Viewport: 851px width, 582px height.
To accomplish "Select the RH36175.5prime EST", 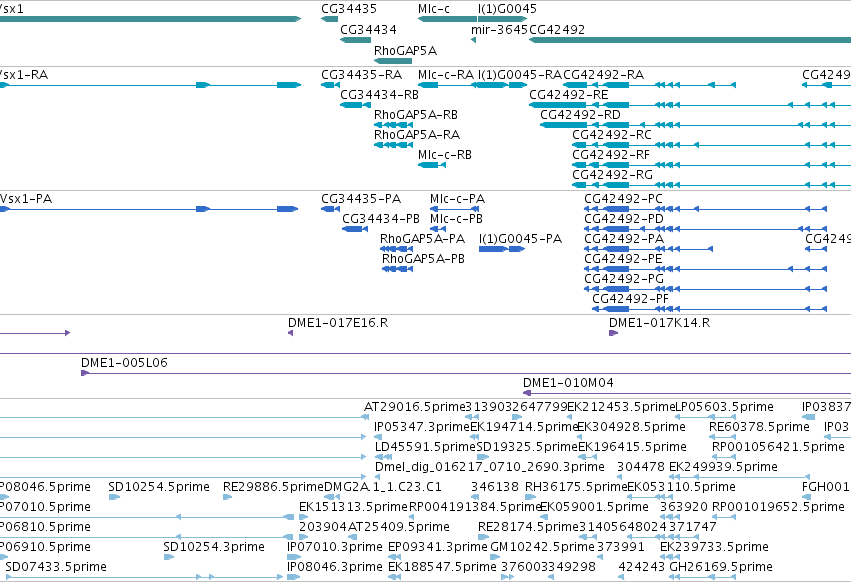I will coord(575,487).
